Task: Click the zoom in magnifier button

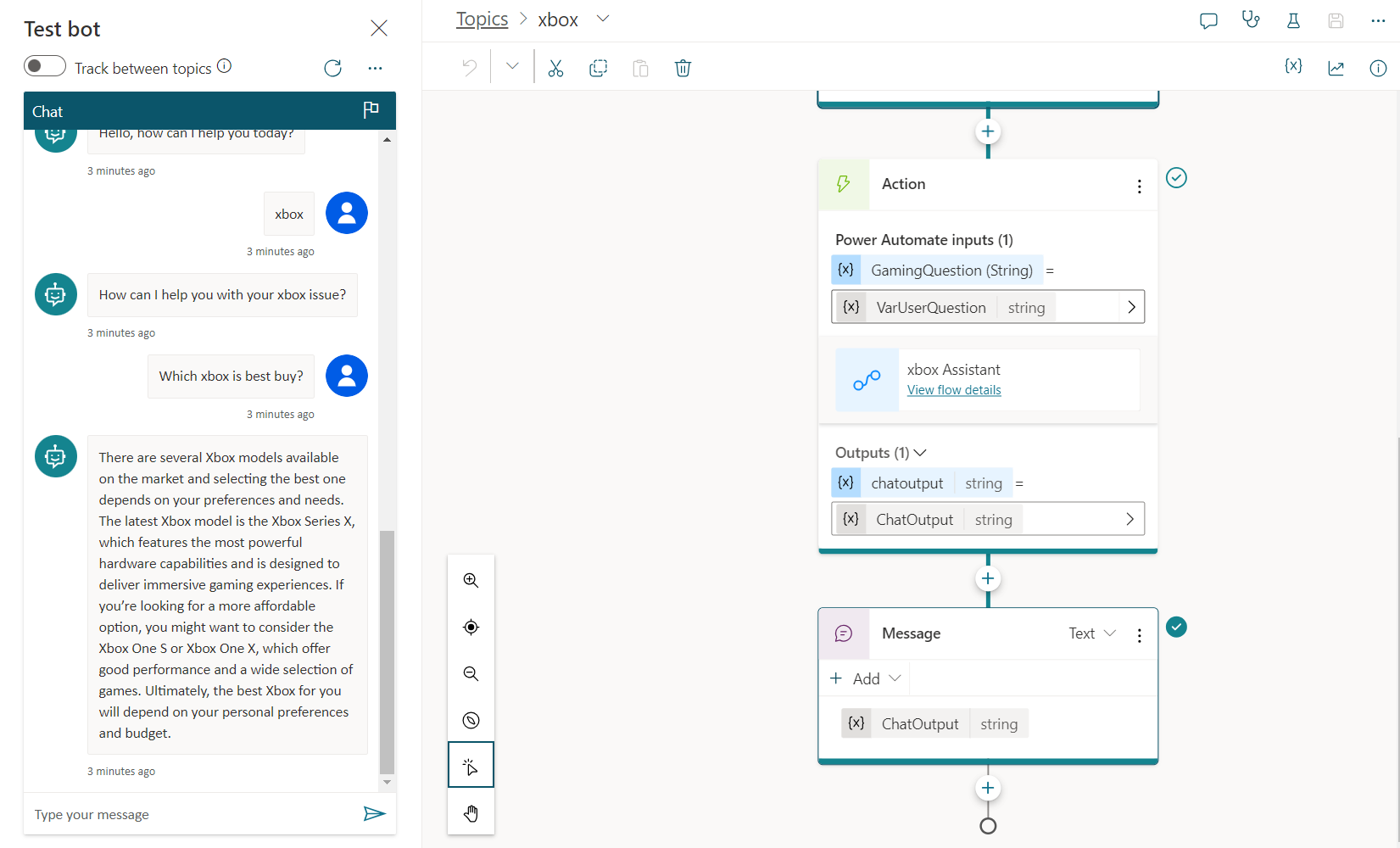Action: point(471,581)
